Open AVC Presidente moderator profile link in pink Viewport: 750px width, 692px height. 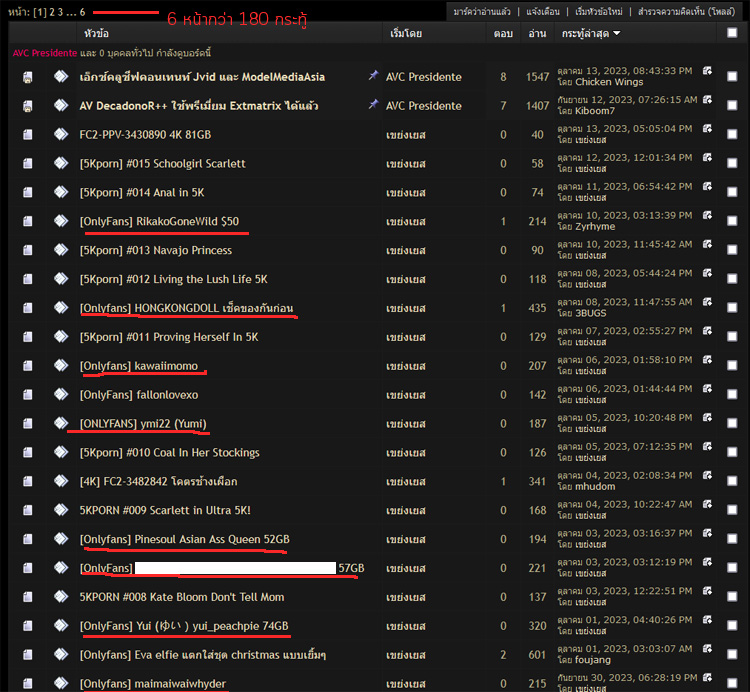[45, 53]
